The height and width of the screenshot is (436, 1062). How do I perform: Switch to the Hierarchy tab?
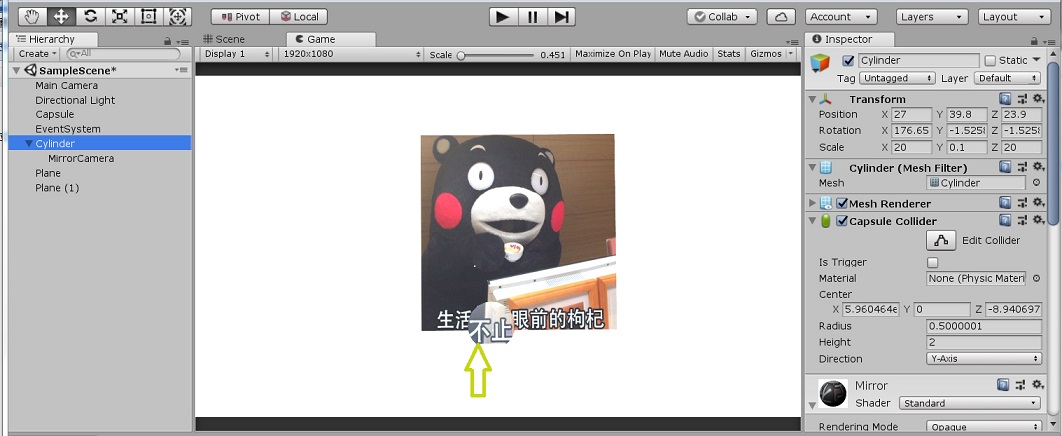(54, 39)
